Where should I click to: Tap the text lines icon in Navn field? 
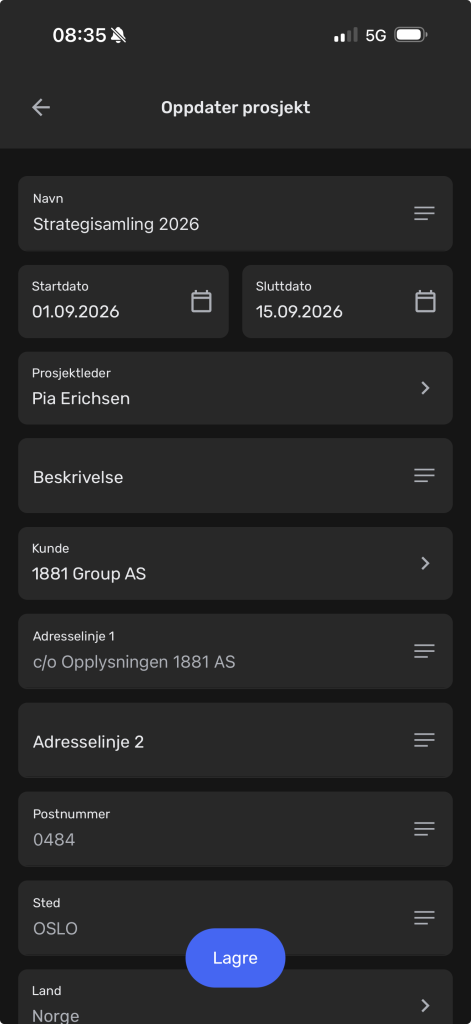[424, 214]
